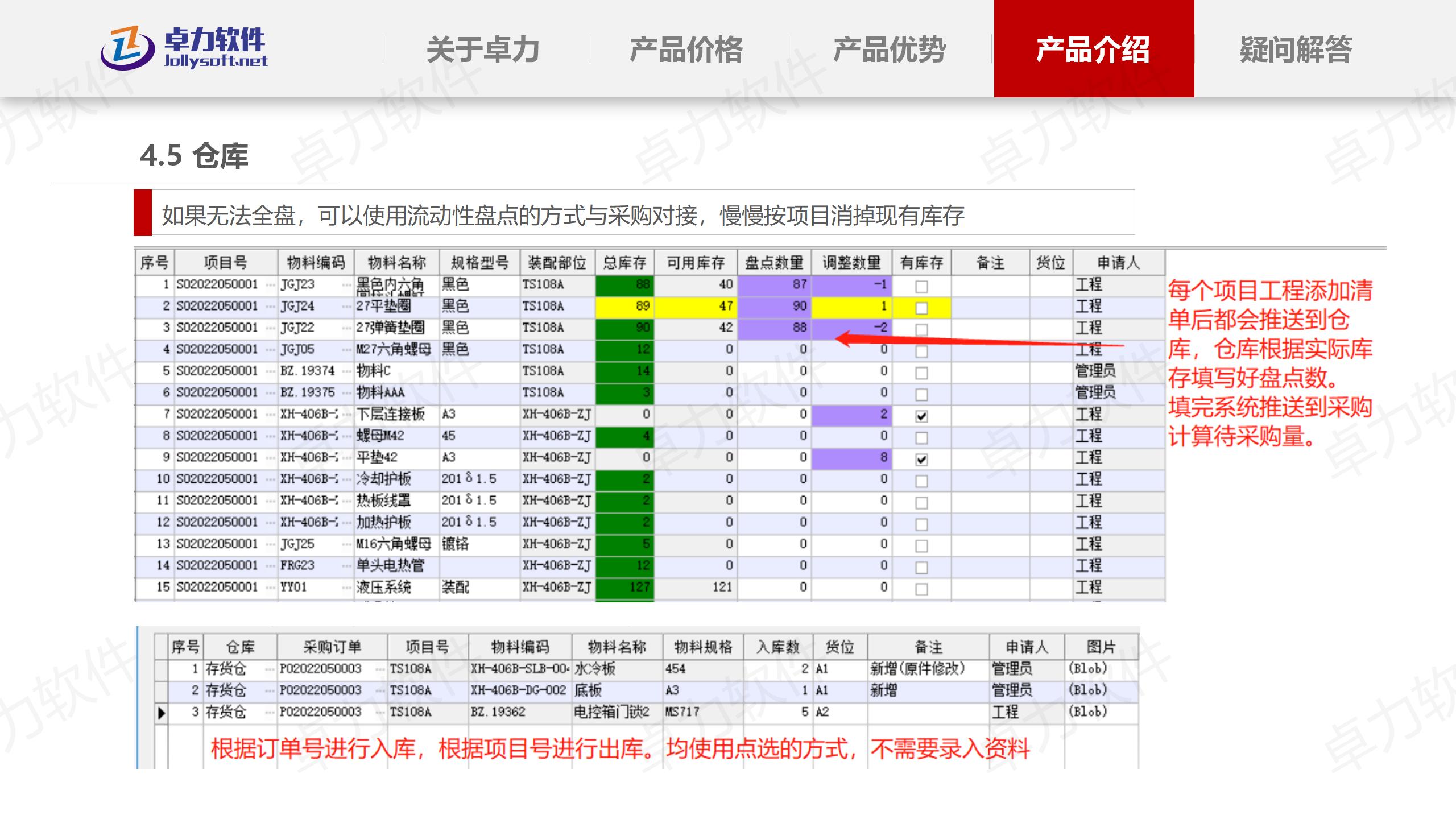Open lookup ellipsis beside JGJ23 material code
Image resolution: width=1456 pixels, height=819 pixels.
[346, 285]
